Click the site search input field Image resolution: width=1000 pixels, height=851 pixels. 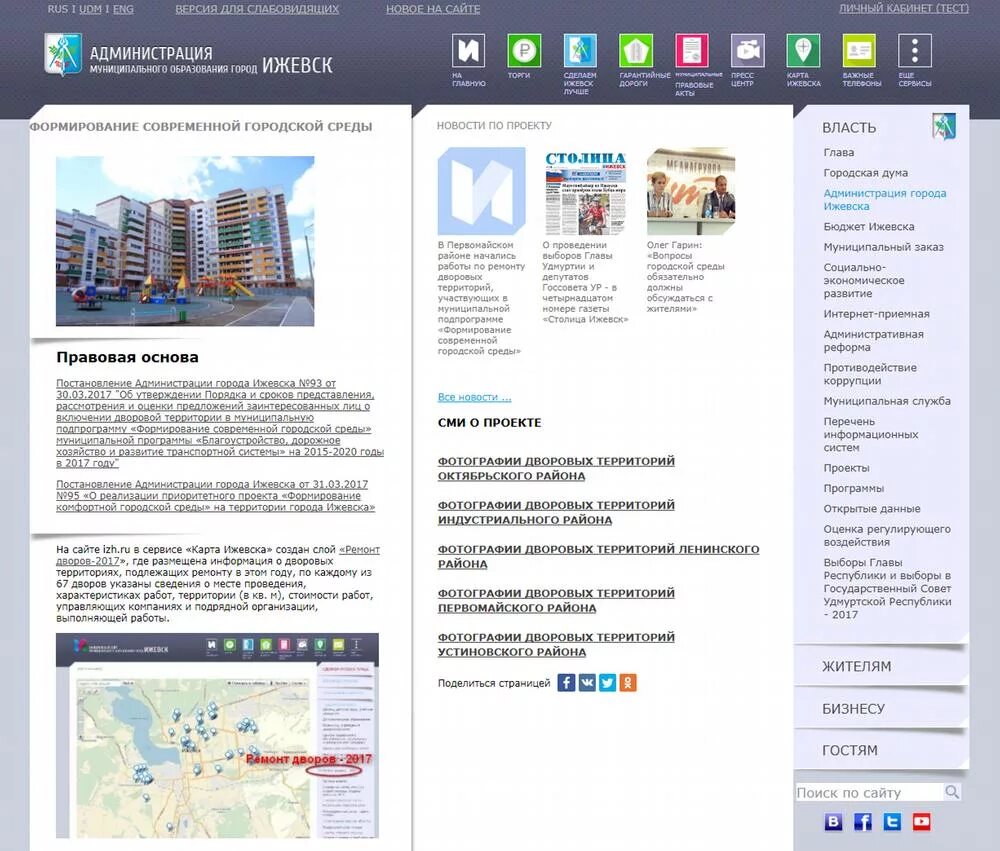tap(872, 792)
